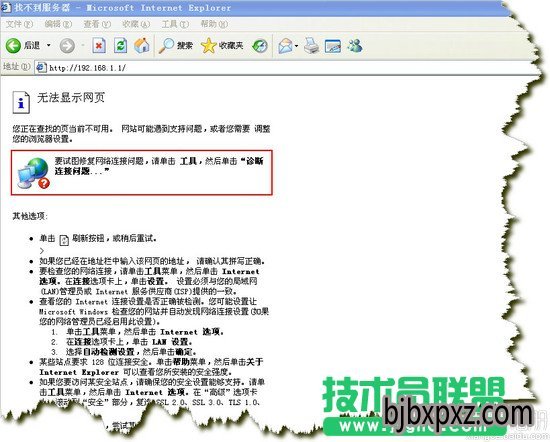Open Favorites star button
Image resolution: width=550 pixels, height=442 pixels.
[208, 46]
